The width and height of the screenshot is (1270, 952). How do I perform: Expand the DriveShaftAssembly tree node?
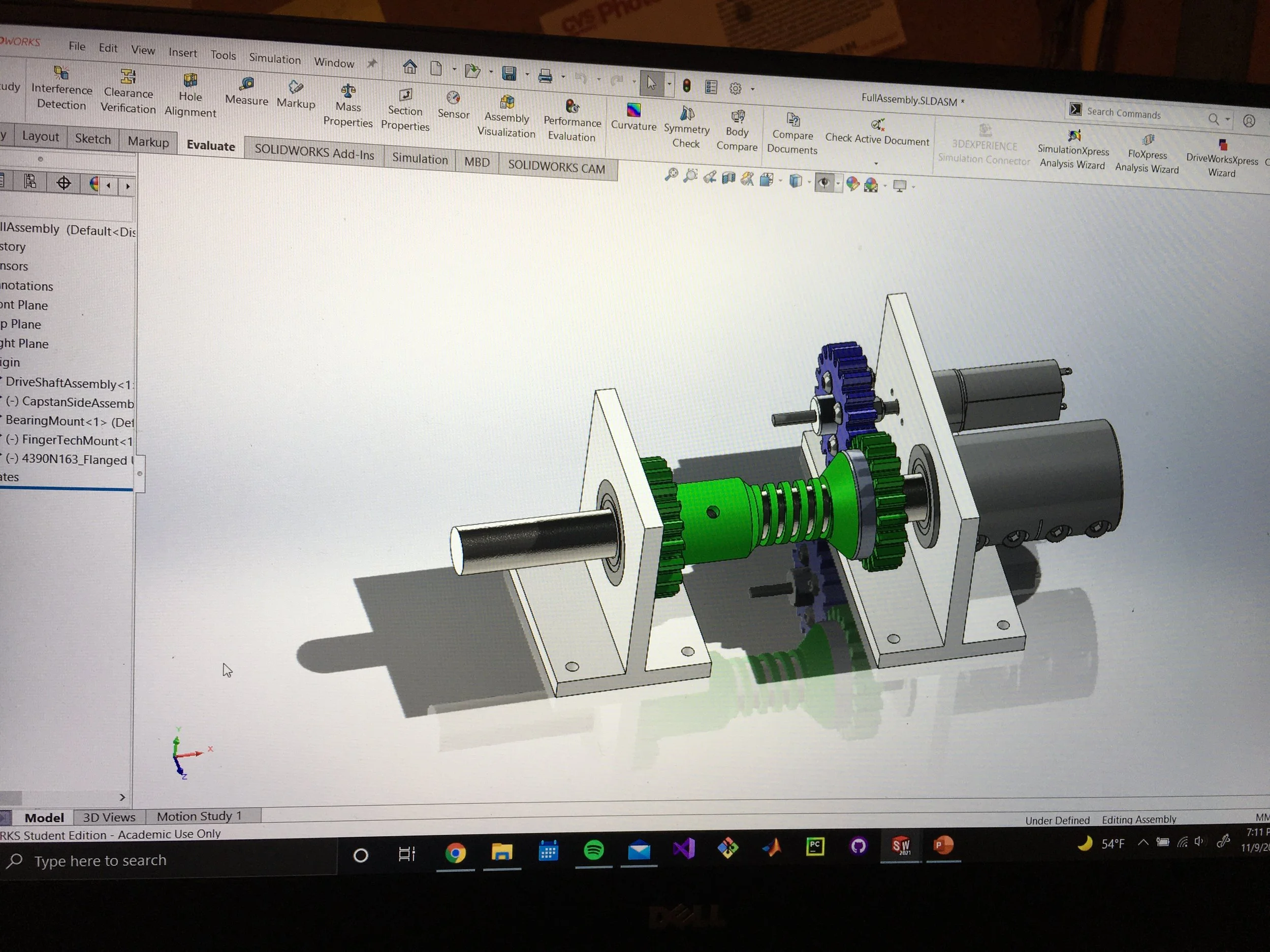(x=3, y=383)
